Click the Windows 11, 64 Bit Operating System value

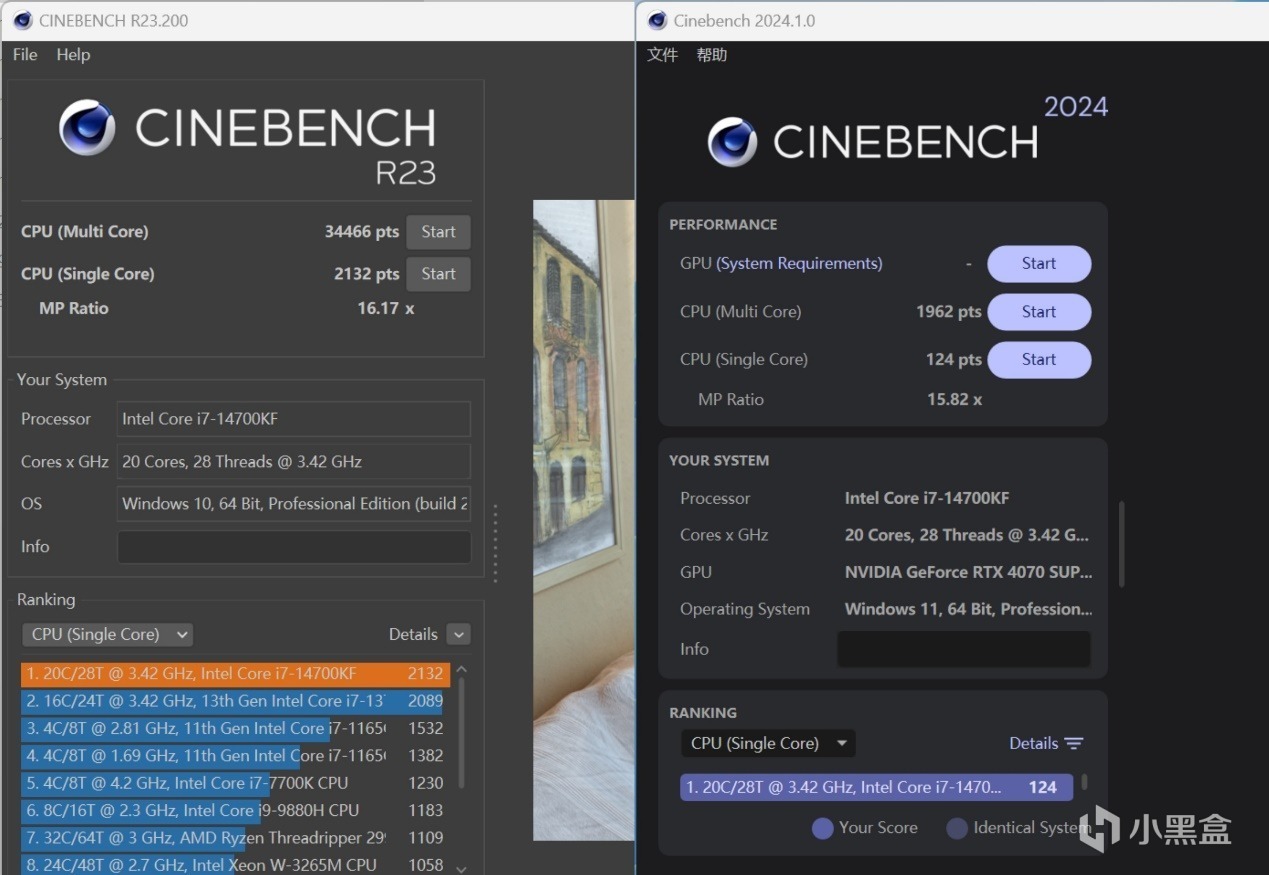pyautogui.click(x=969, y=610)
